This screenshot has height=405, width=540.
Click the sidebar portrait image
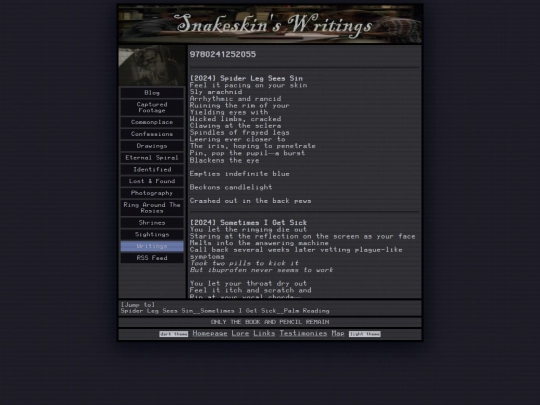pyautogui.click(x=152, y=65)
